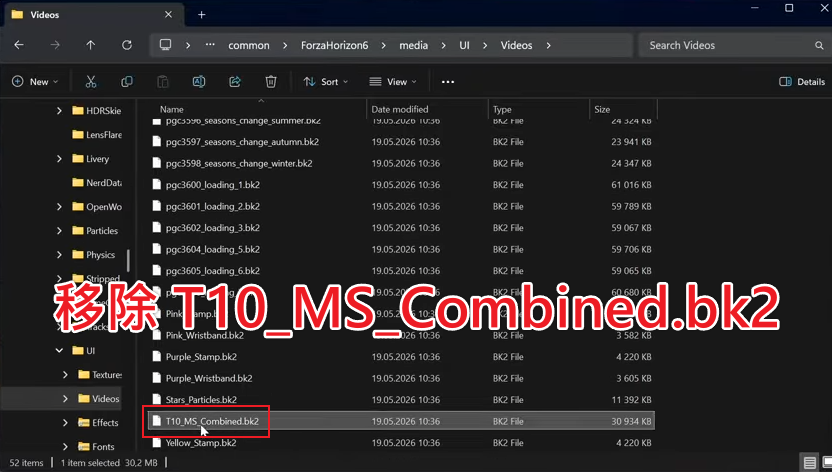Click the common breadcrumb segment
Image resolution: width=832 pixels, height=472 pixels.
(249, 46)
